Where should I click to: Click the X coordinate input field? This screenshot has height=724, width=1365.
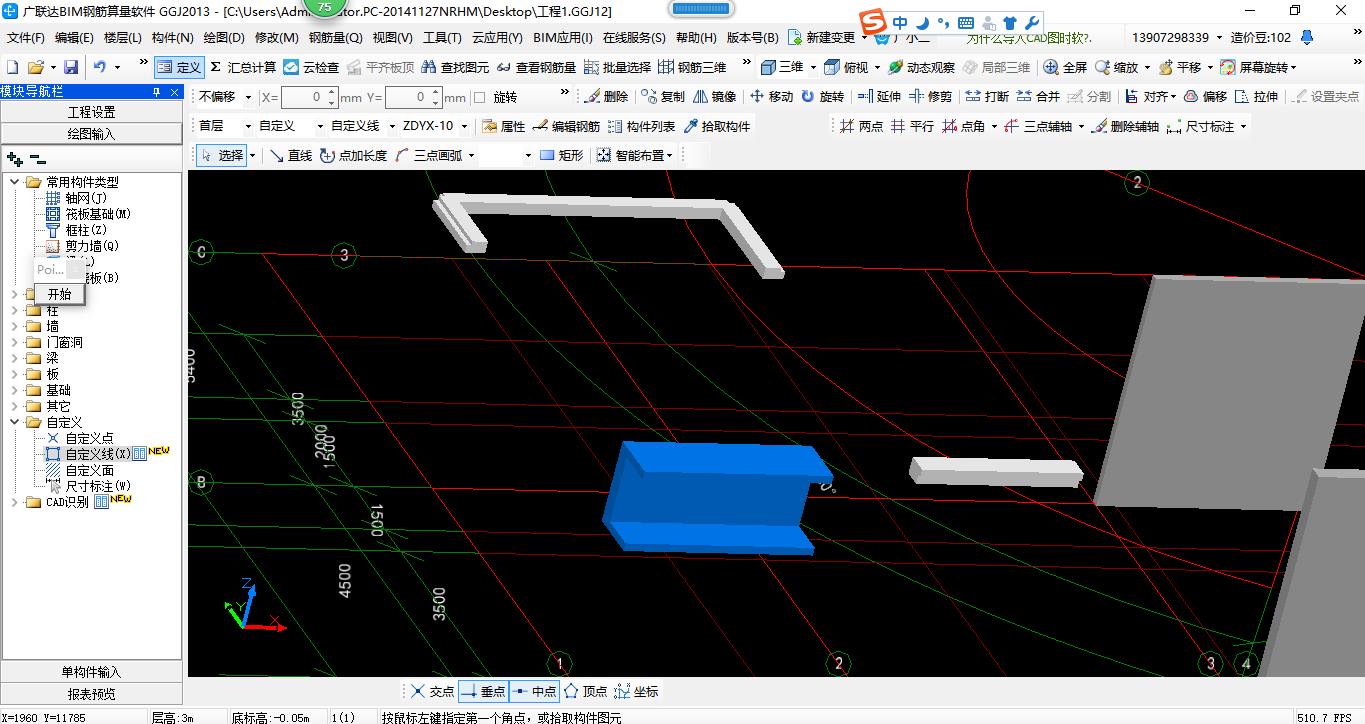click(311, 97)
